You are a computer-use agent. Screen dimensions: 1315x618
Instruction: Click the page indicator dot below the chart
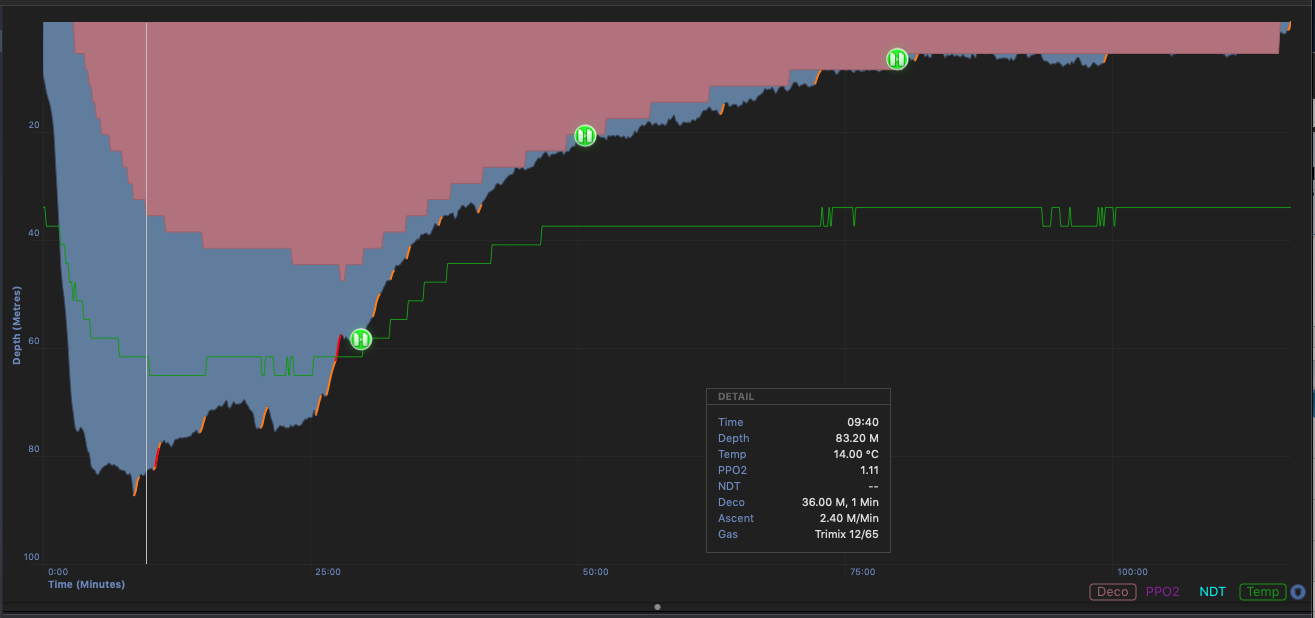coord(657,607)
